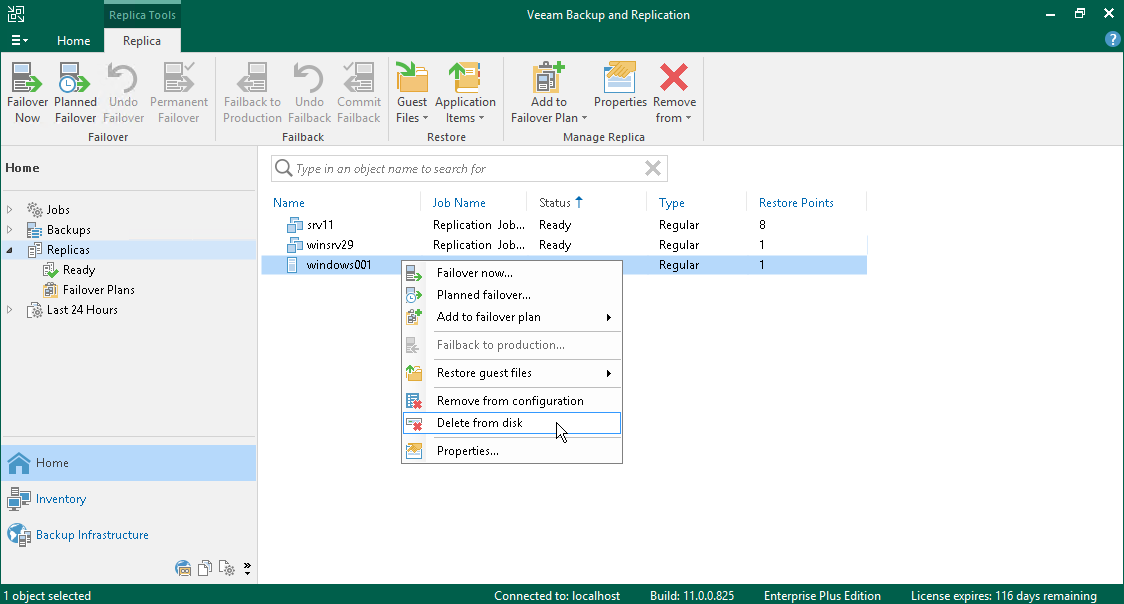Select Jobs in the navigation tree
Screen dimensions: 1124x604
(x=58, y=209)
